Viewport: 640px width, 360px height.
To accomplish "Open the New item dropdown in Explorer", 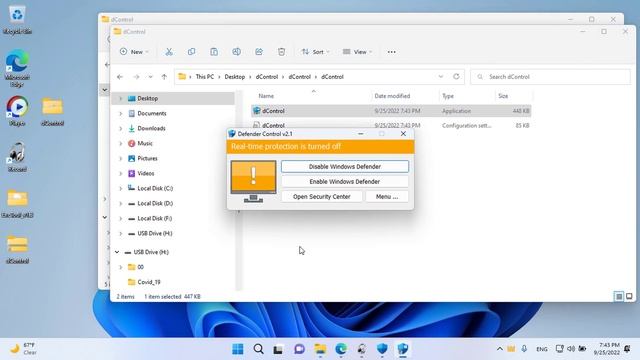I will pyautogui.click(x=134, y=52).
